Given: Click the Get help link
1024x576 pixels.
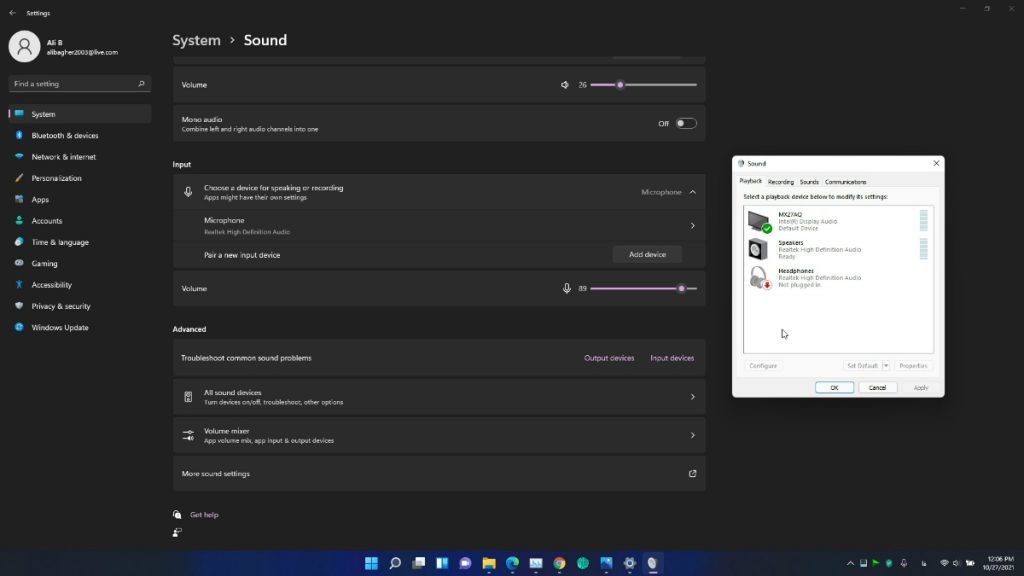Looking at the screenshot, I should (x=204, y=515).
